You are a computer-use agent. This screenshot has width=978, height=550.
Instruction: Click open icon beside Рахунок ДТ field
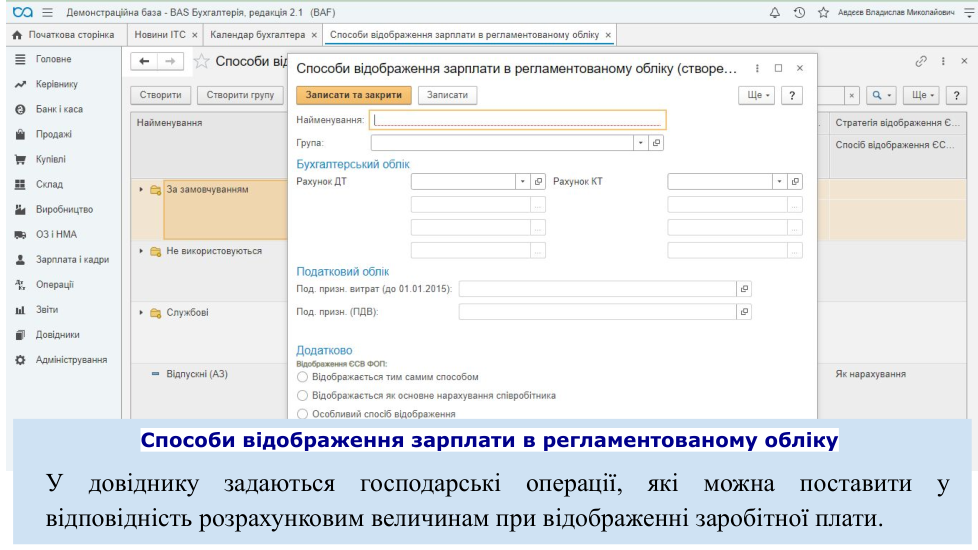click(538, 182)
